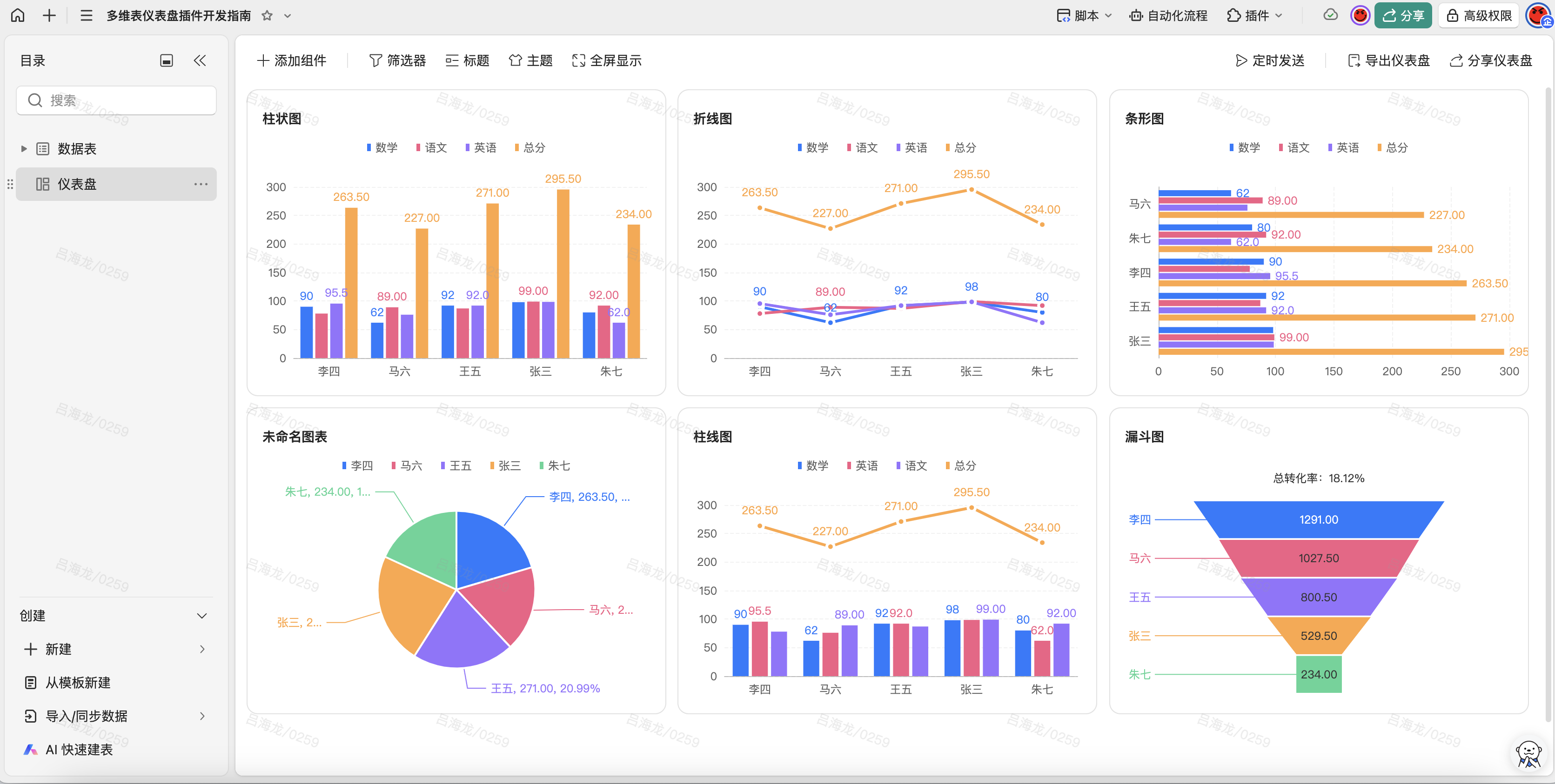Collapse the 创建 section
1555x784 pixels.
[201, 616]
